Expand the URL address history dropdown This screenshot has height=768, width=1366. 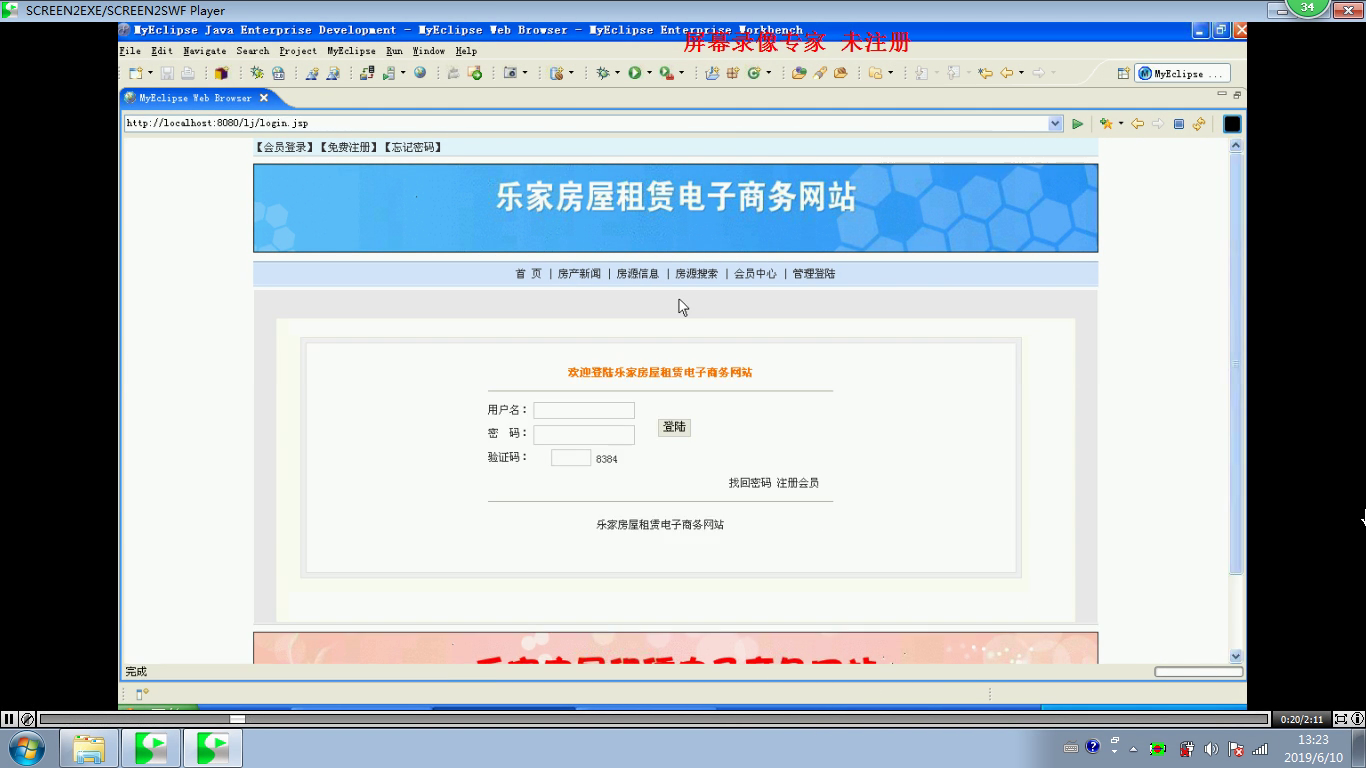[1055, 123]
